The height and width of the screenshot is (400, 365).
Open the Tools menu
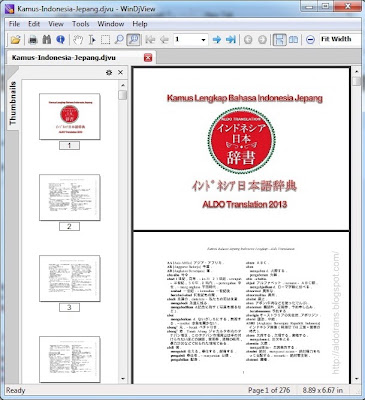tap(81, 24)
